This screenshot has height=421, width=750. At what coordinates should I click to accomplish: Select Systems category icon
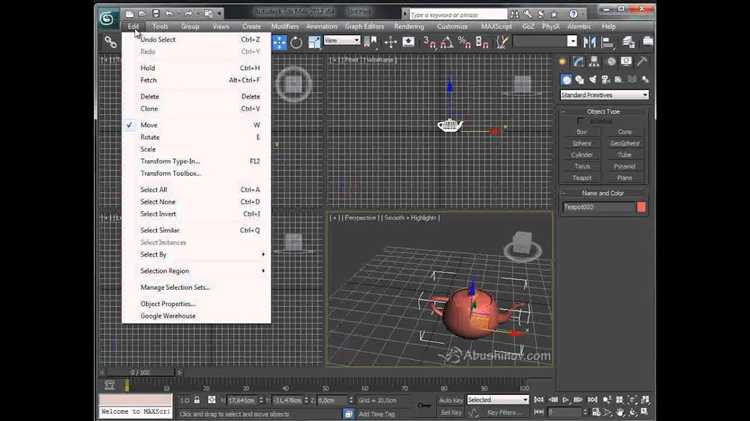[x=645, y=80]
